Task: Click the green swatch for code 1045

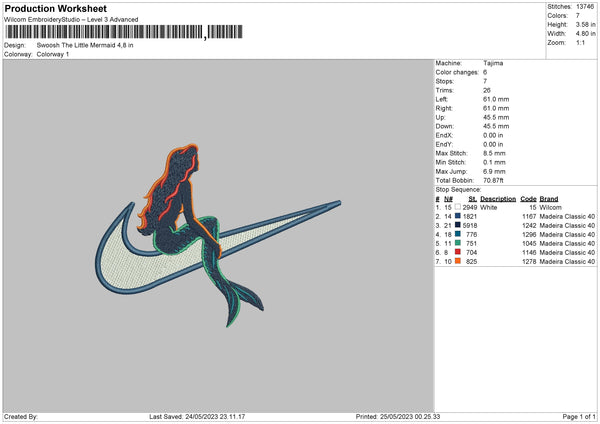Action: pyautogui.click(x=458, y=243)
